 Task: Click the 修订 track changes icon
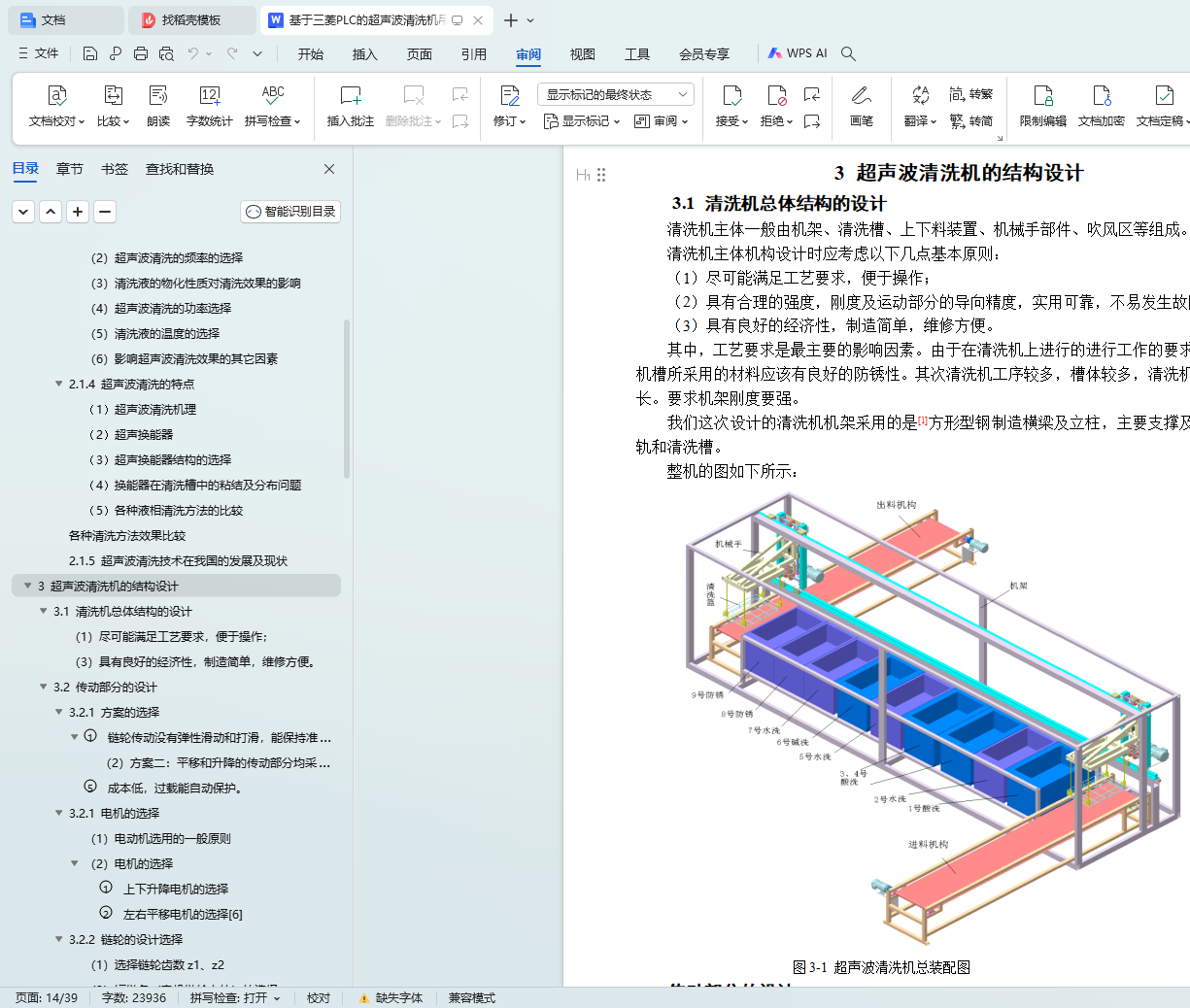[x=509, y=96]
